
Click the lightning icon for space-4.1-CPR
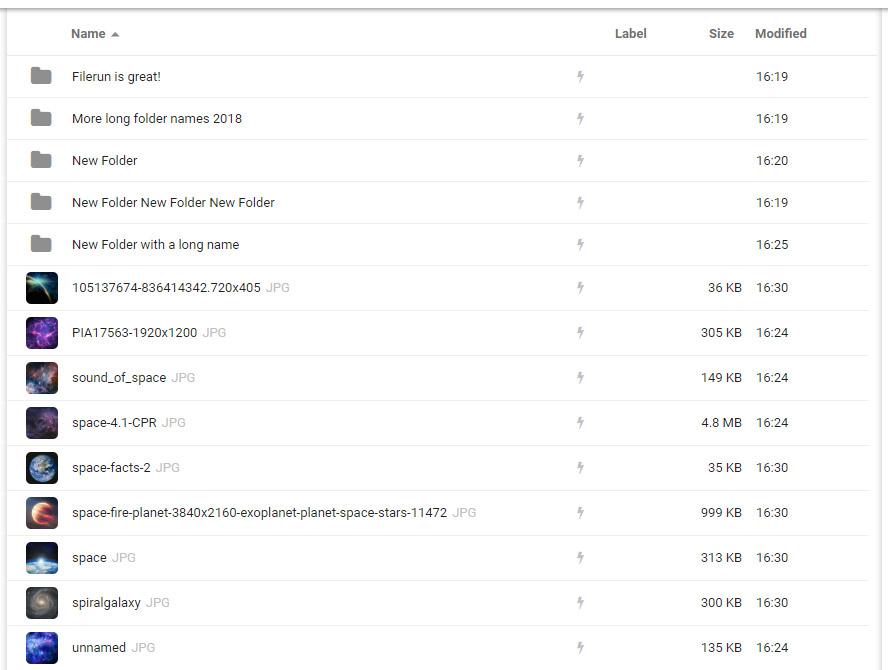pyautogui.click(x=580, y=423)
